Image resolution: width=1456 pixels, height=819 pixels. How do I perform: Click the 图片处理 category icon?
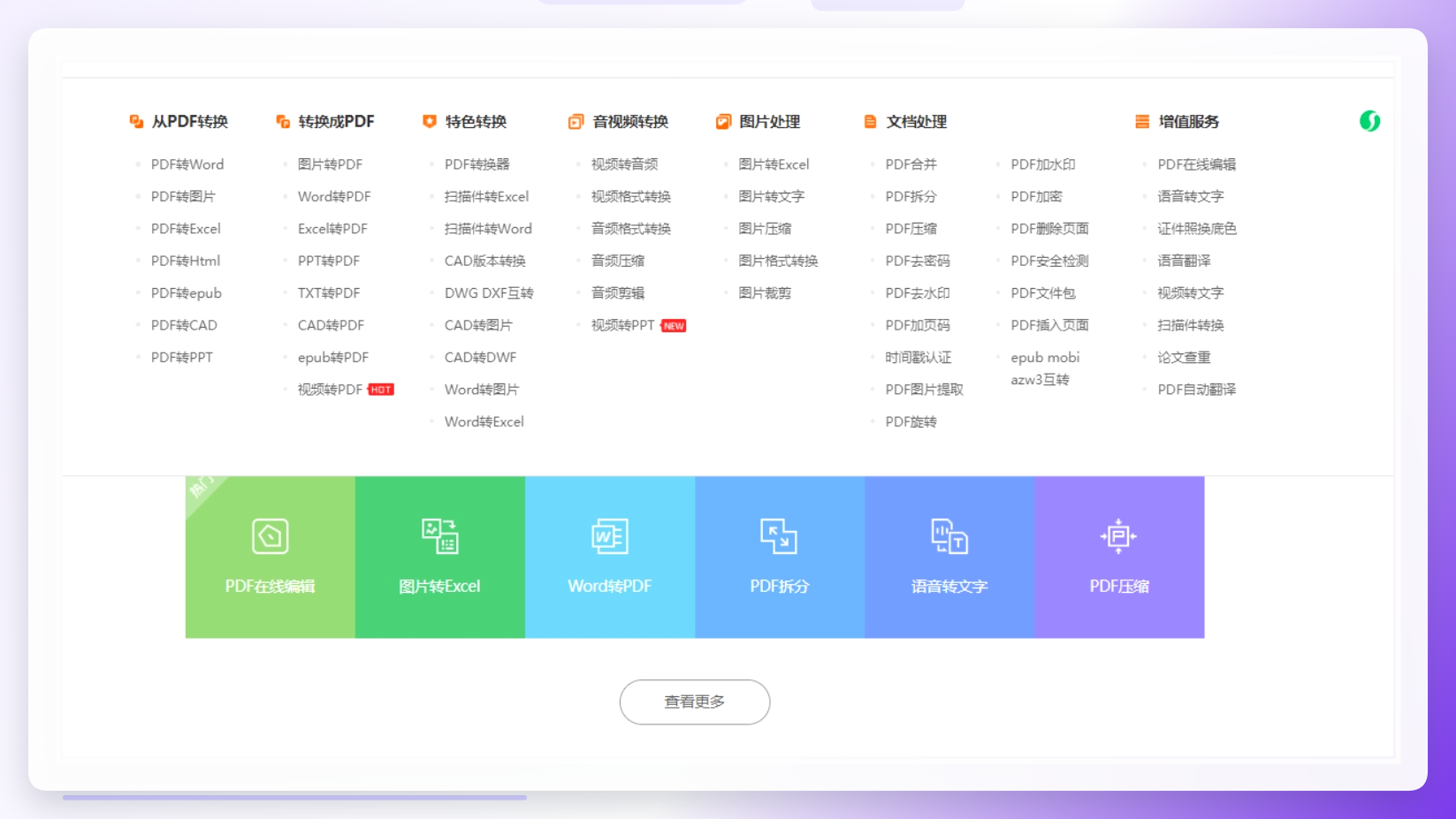coord(723,122)
